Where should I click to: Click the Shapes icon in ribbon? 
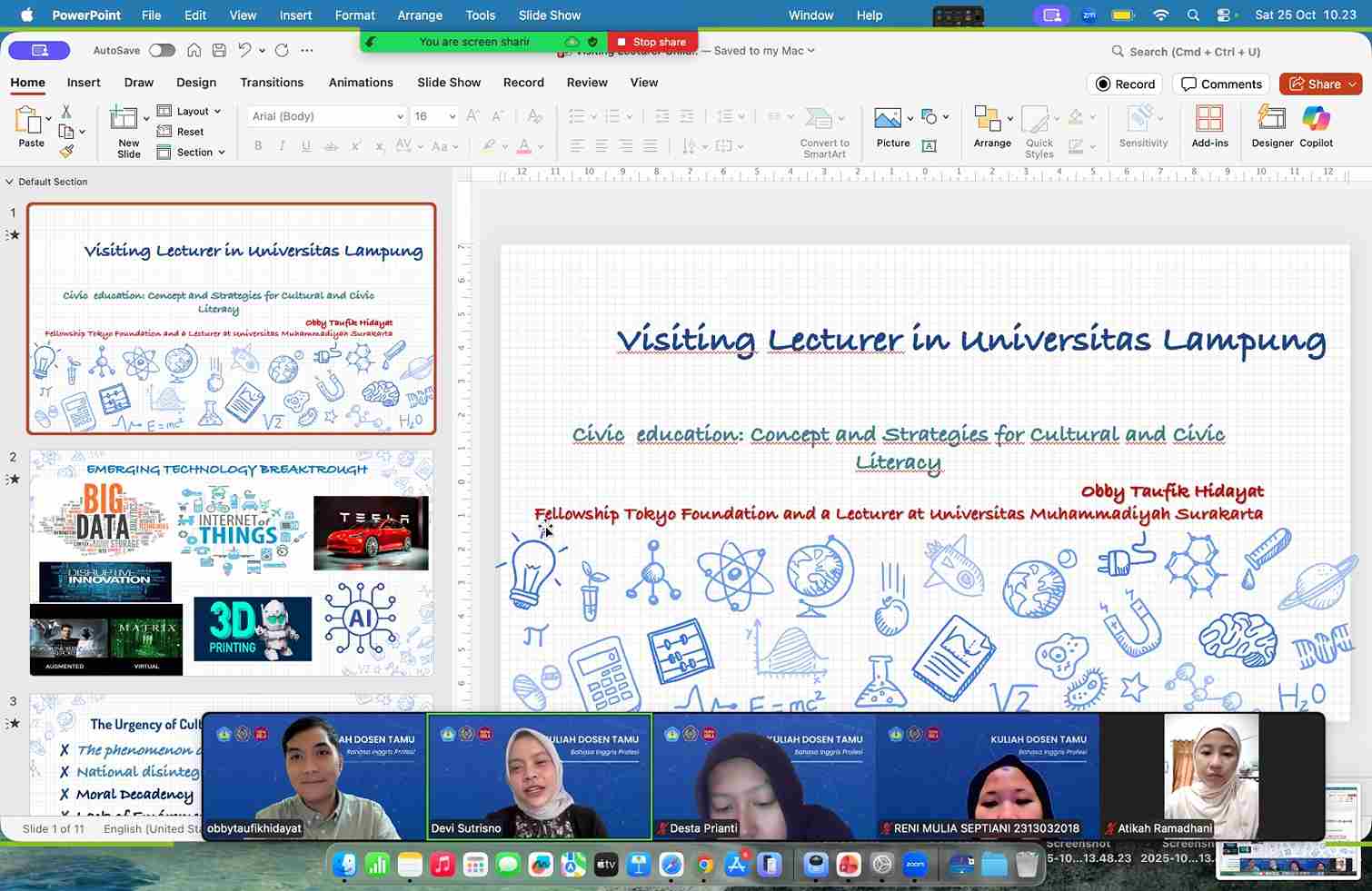(x=929, y=116)
